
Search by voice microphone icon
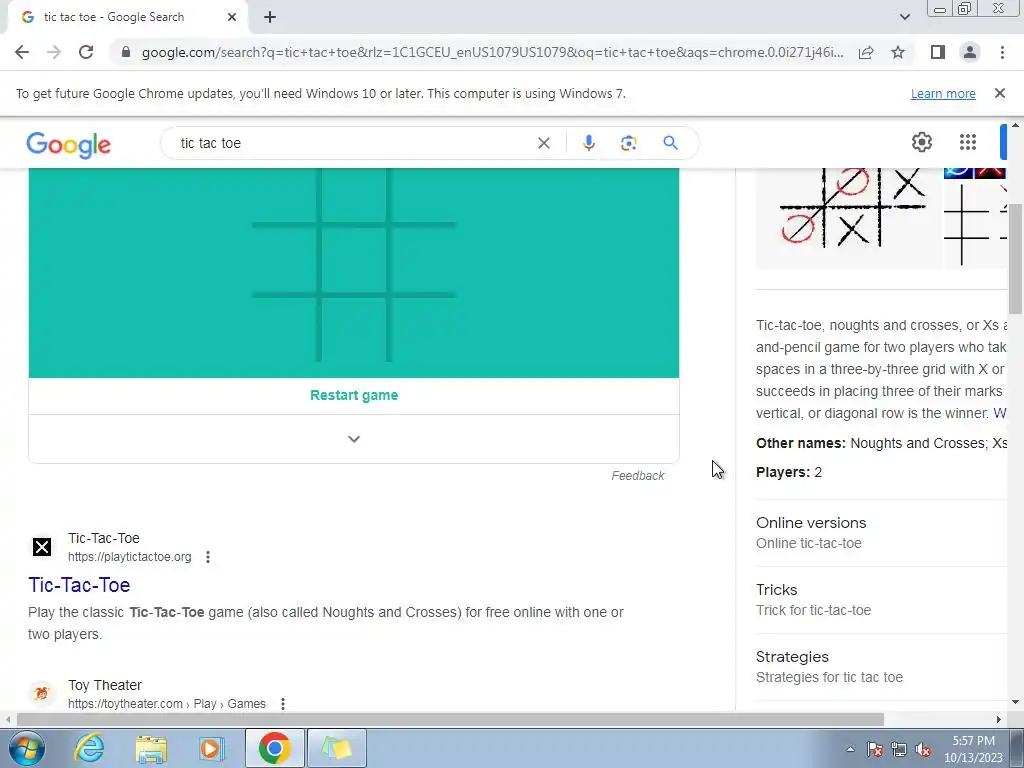(588, 143)
